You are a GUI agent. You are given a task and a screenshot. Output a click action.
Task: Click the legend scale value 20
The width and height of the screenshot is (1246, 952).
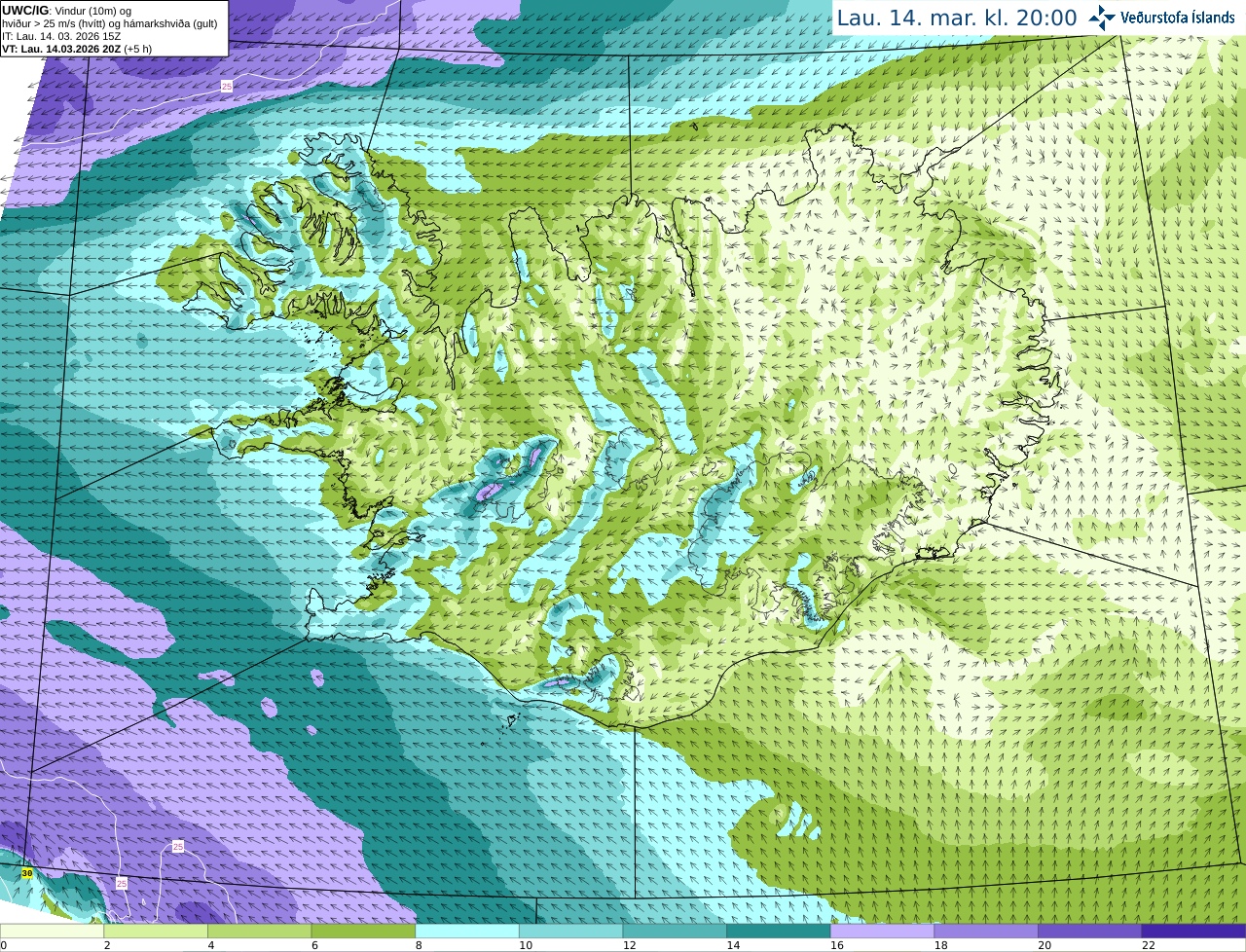pyautogui.click(x=1044, y=945)
